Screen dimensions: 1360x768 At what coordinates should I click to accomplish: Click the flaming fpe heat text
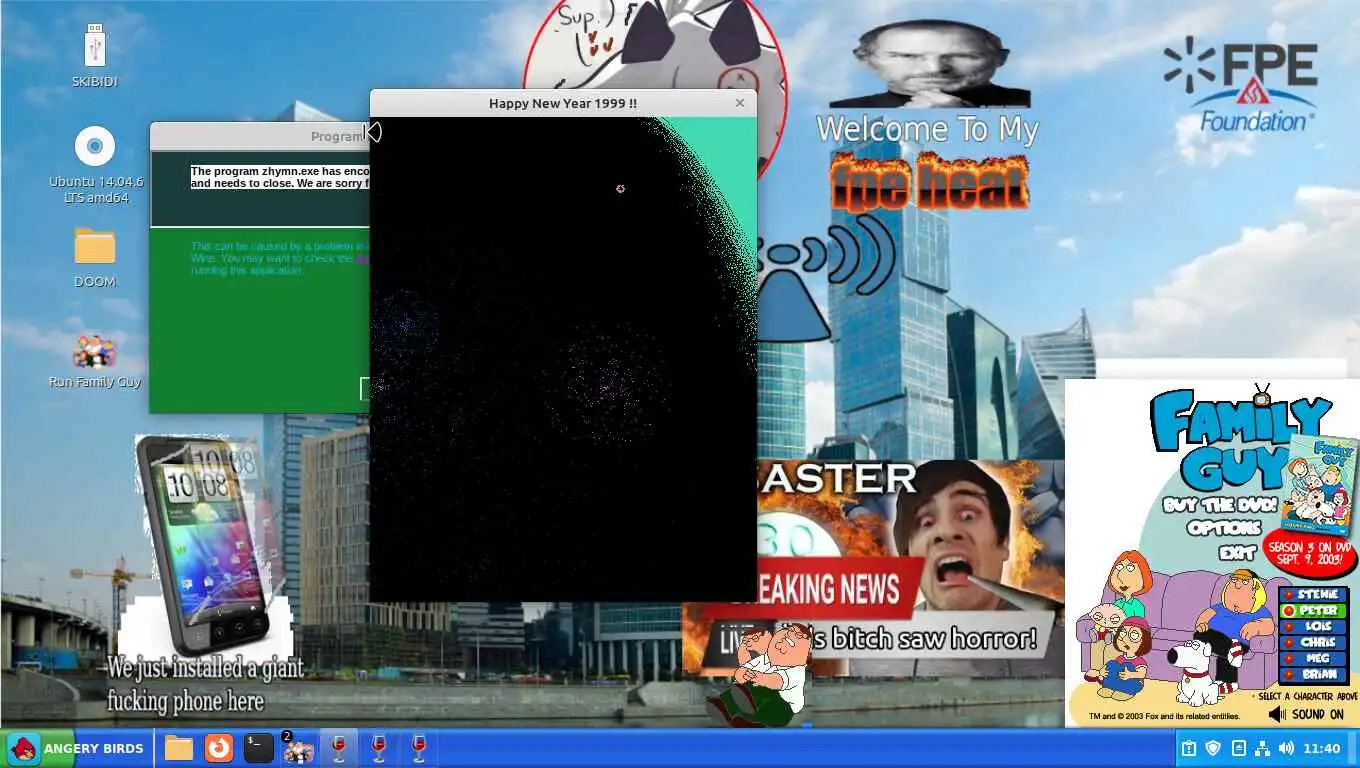928,181
